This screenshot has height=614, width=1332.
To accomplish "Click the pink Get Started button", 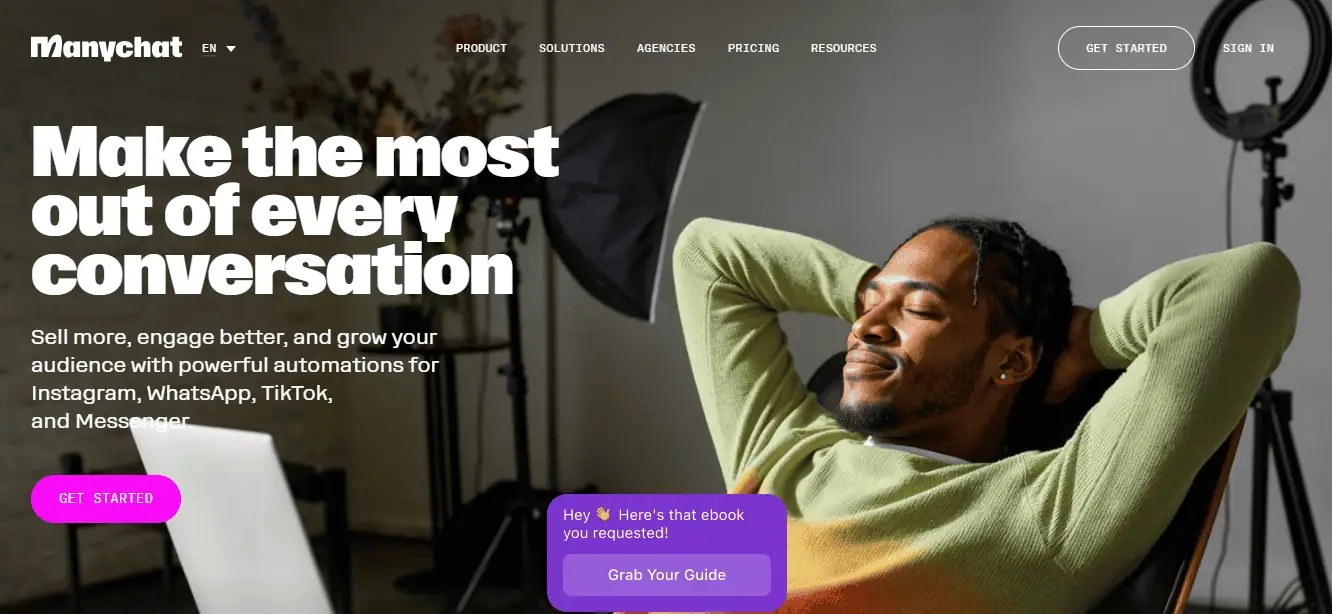I will pos(106,499).
